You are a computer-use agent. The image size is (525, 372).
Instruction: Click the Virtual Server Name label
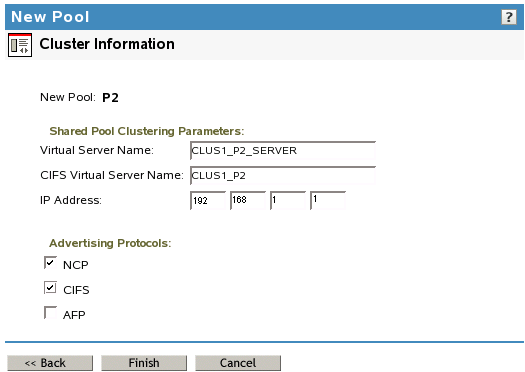97,150
